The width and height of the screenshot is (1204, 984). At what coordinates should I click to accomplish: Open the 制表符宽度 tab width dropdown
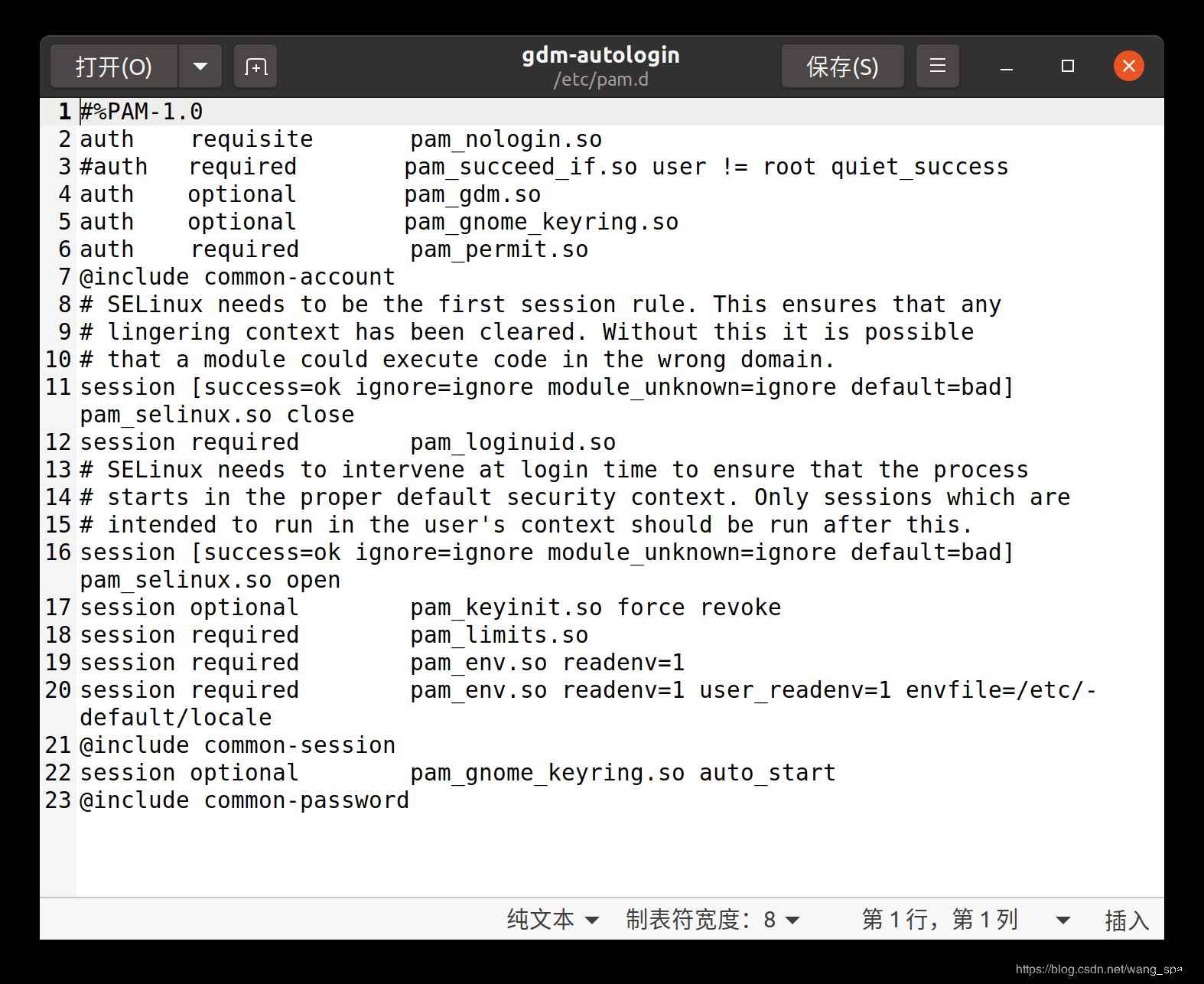712,919
